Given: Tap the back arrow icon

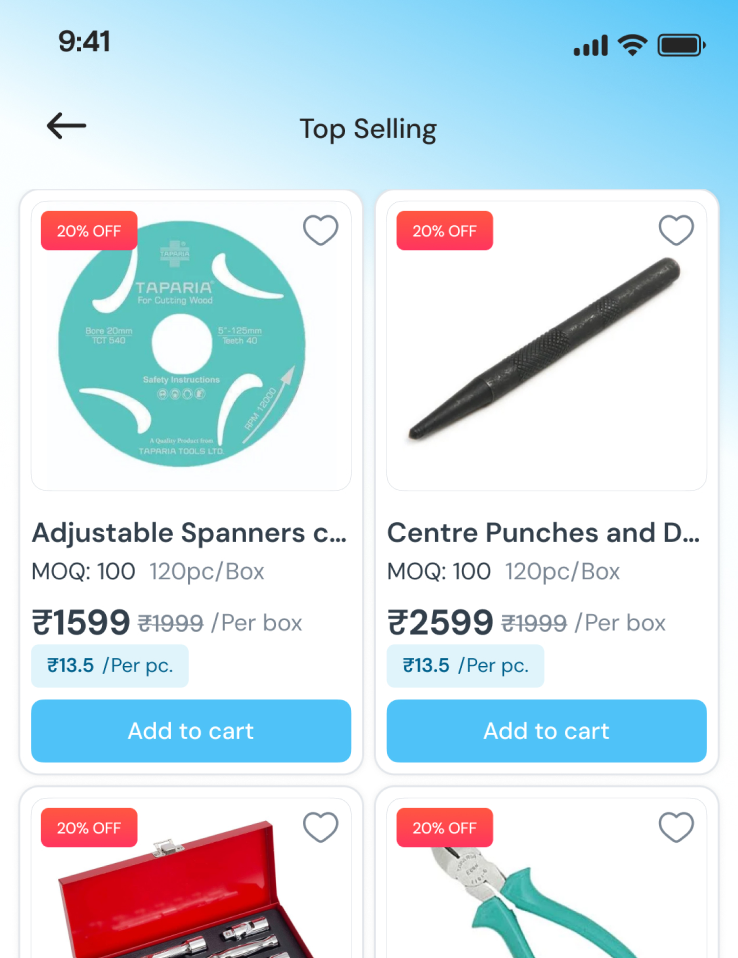Looking at the screenshot, I should (x=67, y=126).
